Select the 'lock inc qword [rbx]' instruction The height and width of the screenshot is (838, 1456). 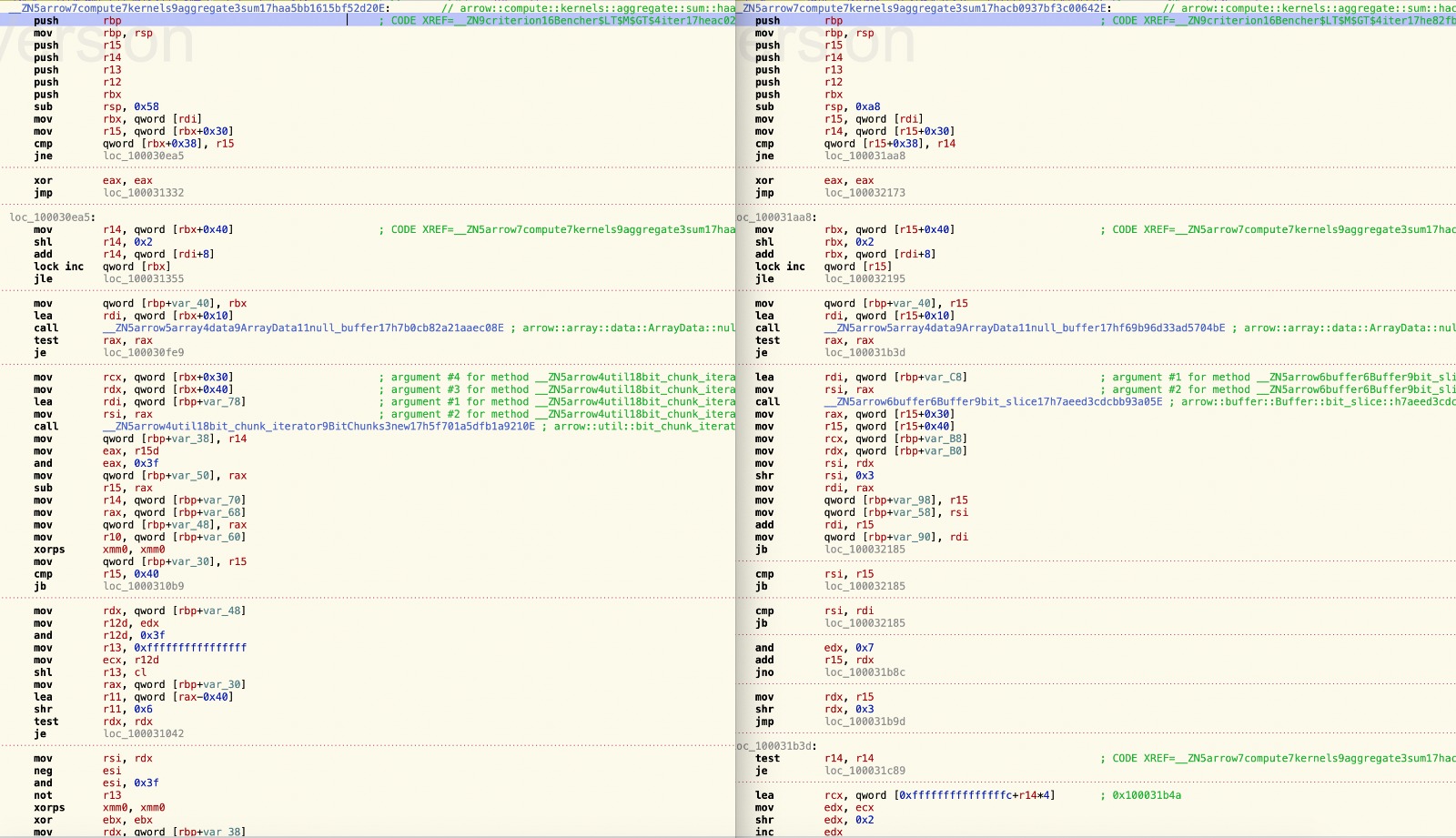pos(102,267)
